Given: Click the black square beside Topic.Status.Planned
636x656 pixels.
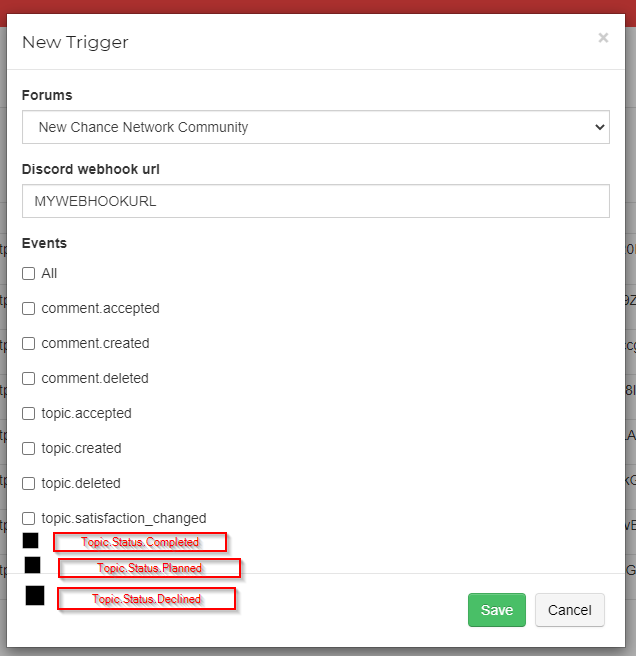Looking at the screenshot, I should pos(32,565).
